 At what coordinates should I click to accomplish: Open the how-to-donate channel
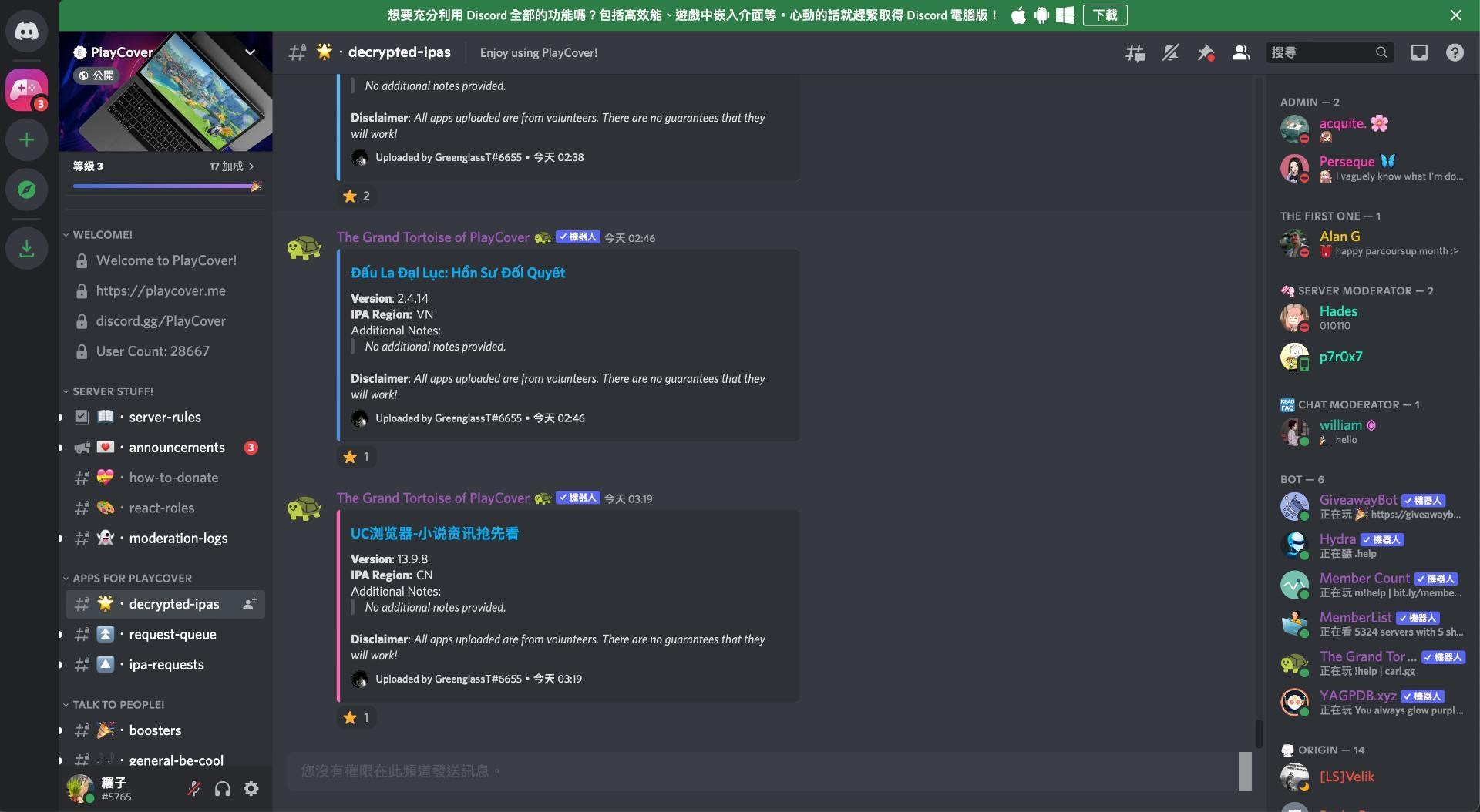[x=165, y=478]
